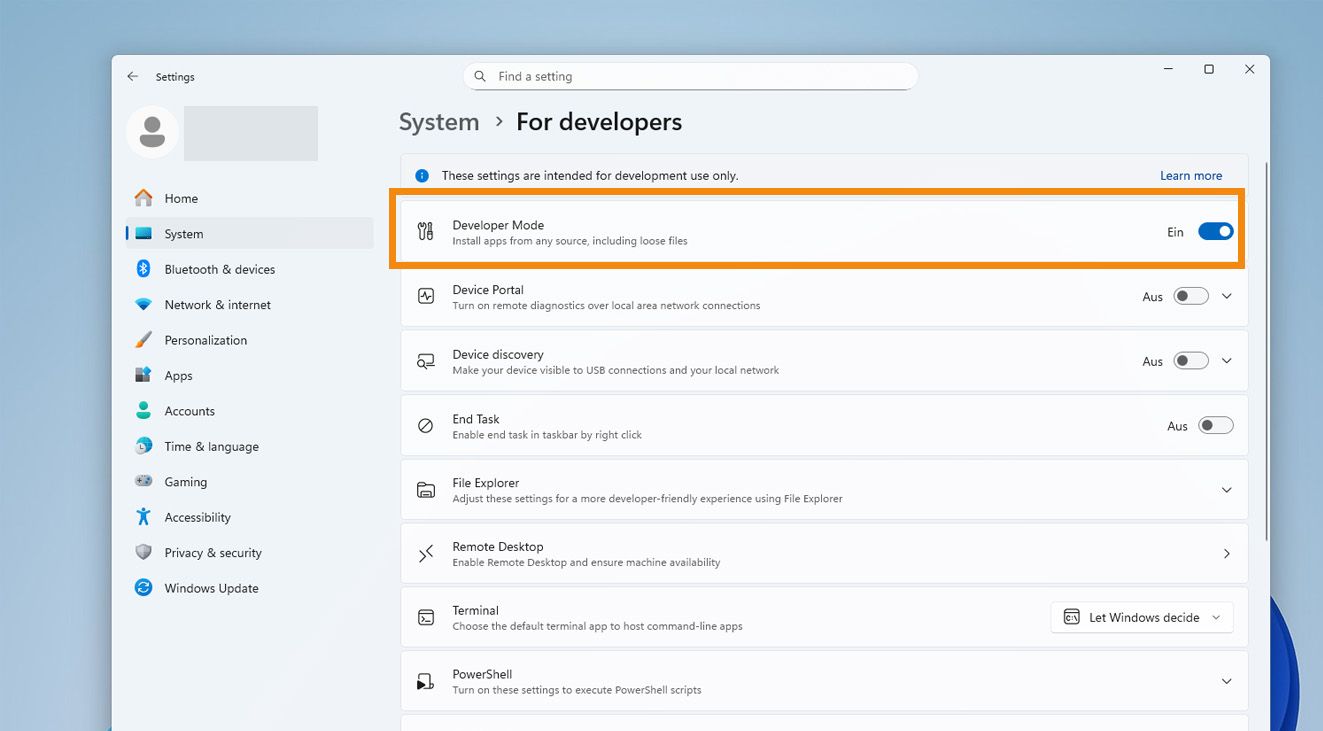
Task: Go to Network & internet
Action: click(x=249, y=305)
